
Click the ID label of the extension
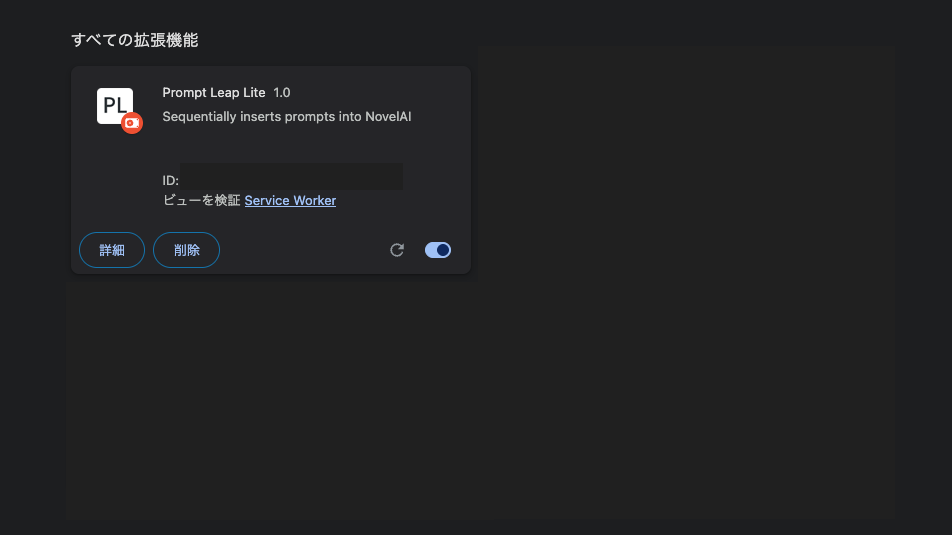tap(171, 180)
